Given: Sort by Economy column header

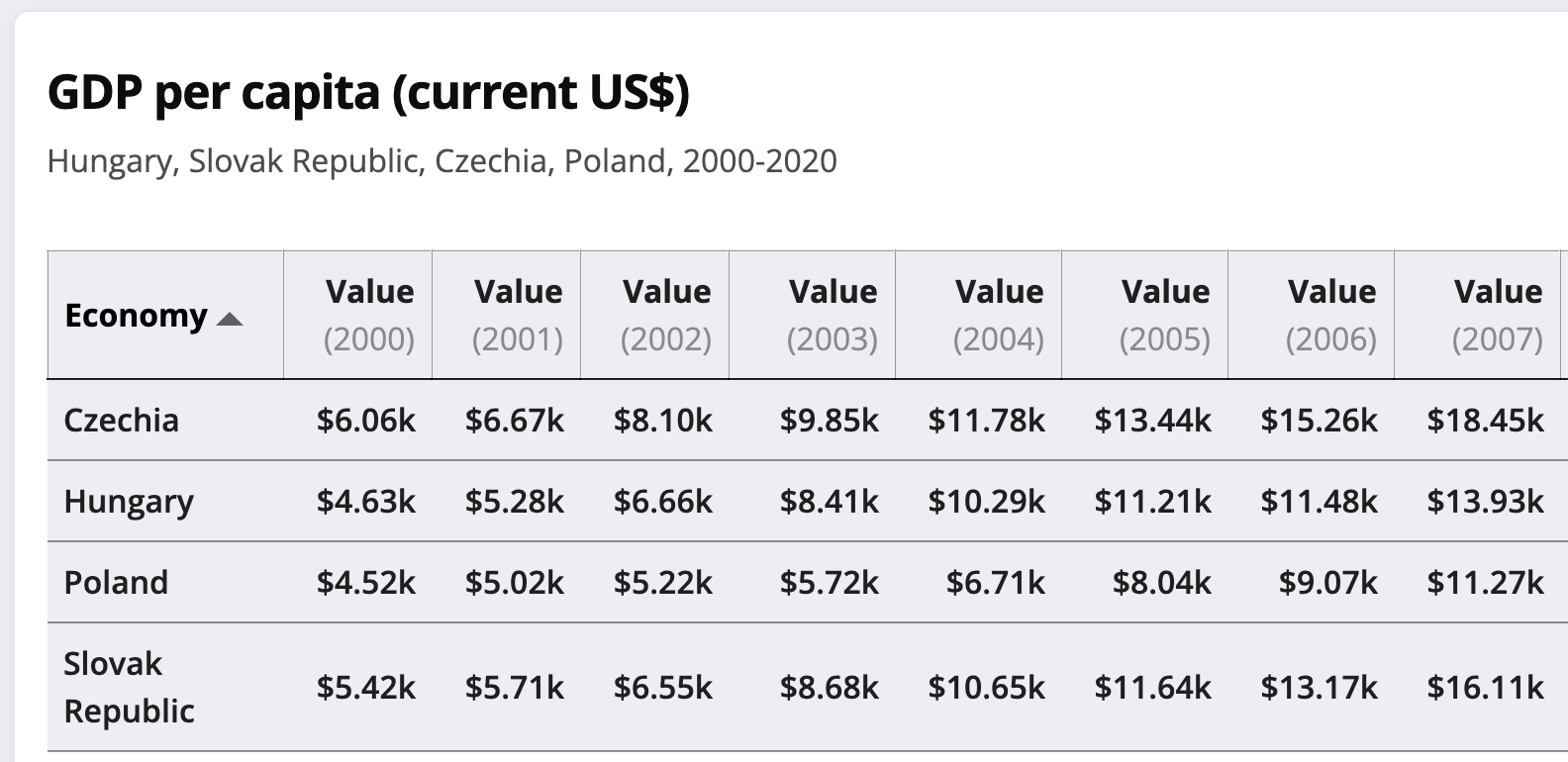Looking at the screenshot, I should pos(165,315).
